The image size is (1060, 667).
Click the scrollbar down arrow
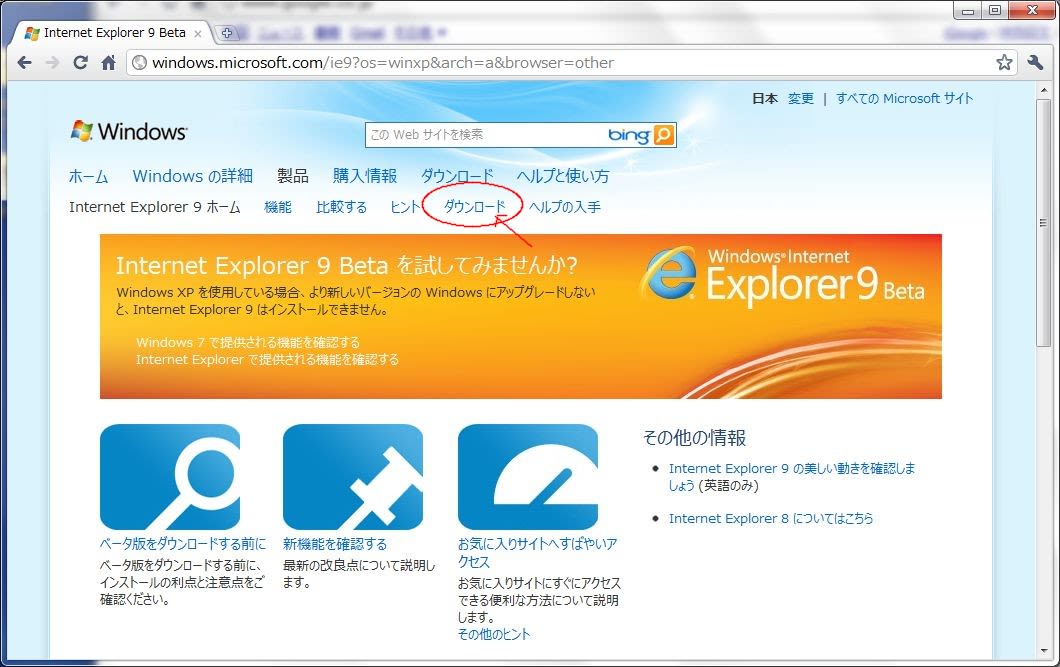1044,650
